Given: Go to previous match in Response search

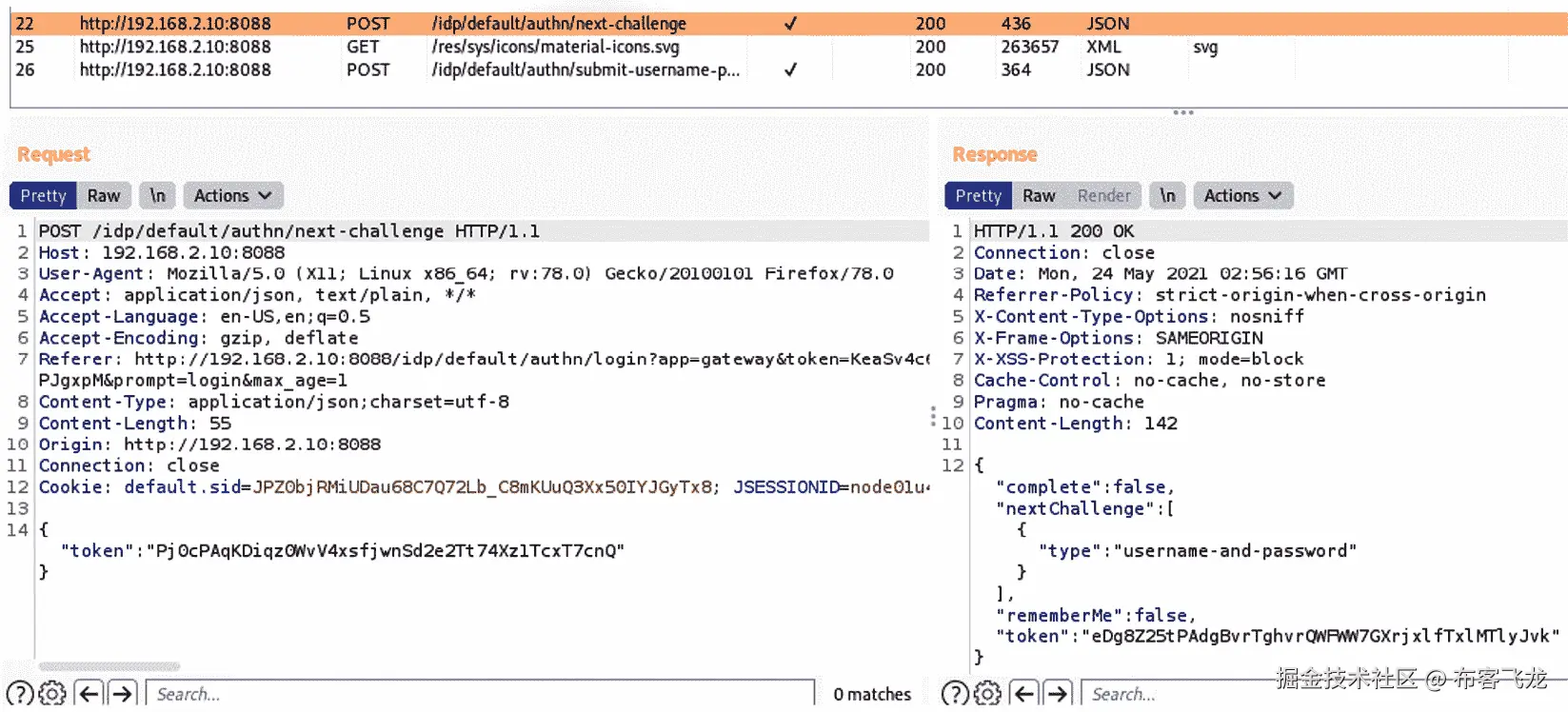Looking at the screenshot, I should click(x=1024, y=694).
